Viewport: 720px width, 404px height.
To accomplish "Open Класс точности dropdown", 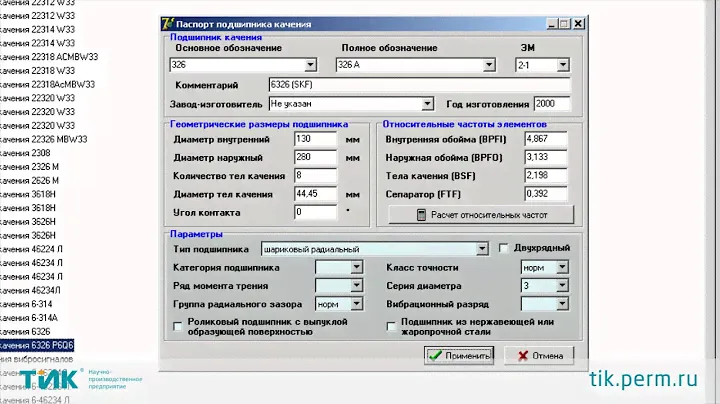I will (x=562, y=267).
